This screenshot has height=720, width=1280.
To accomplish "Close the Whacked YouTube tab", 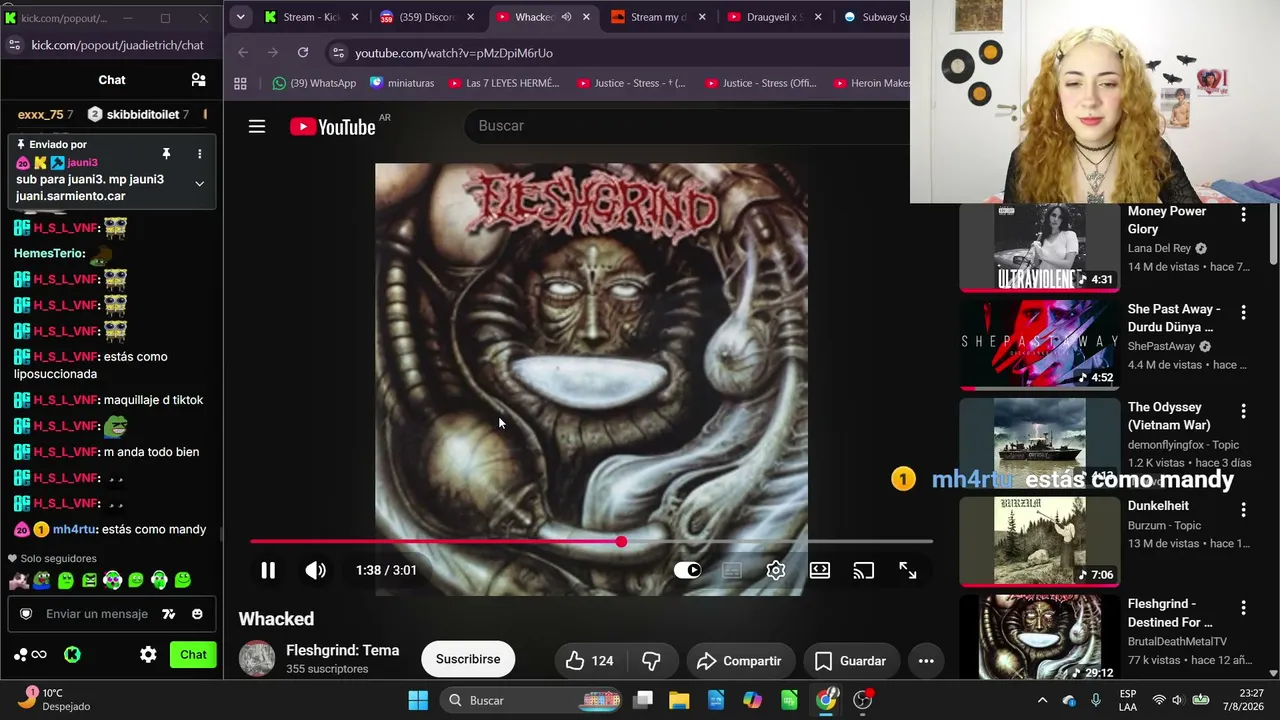I will click(586, 17).
